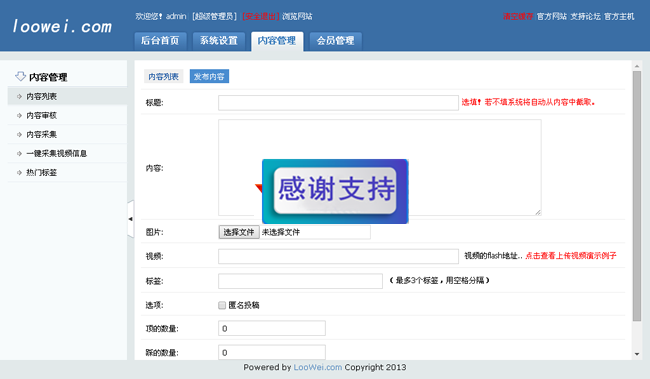
Task: Click the vertical scrollbar thumb
Action: tap(637, 196)
